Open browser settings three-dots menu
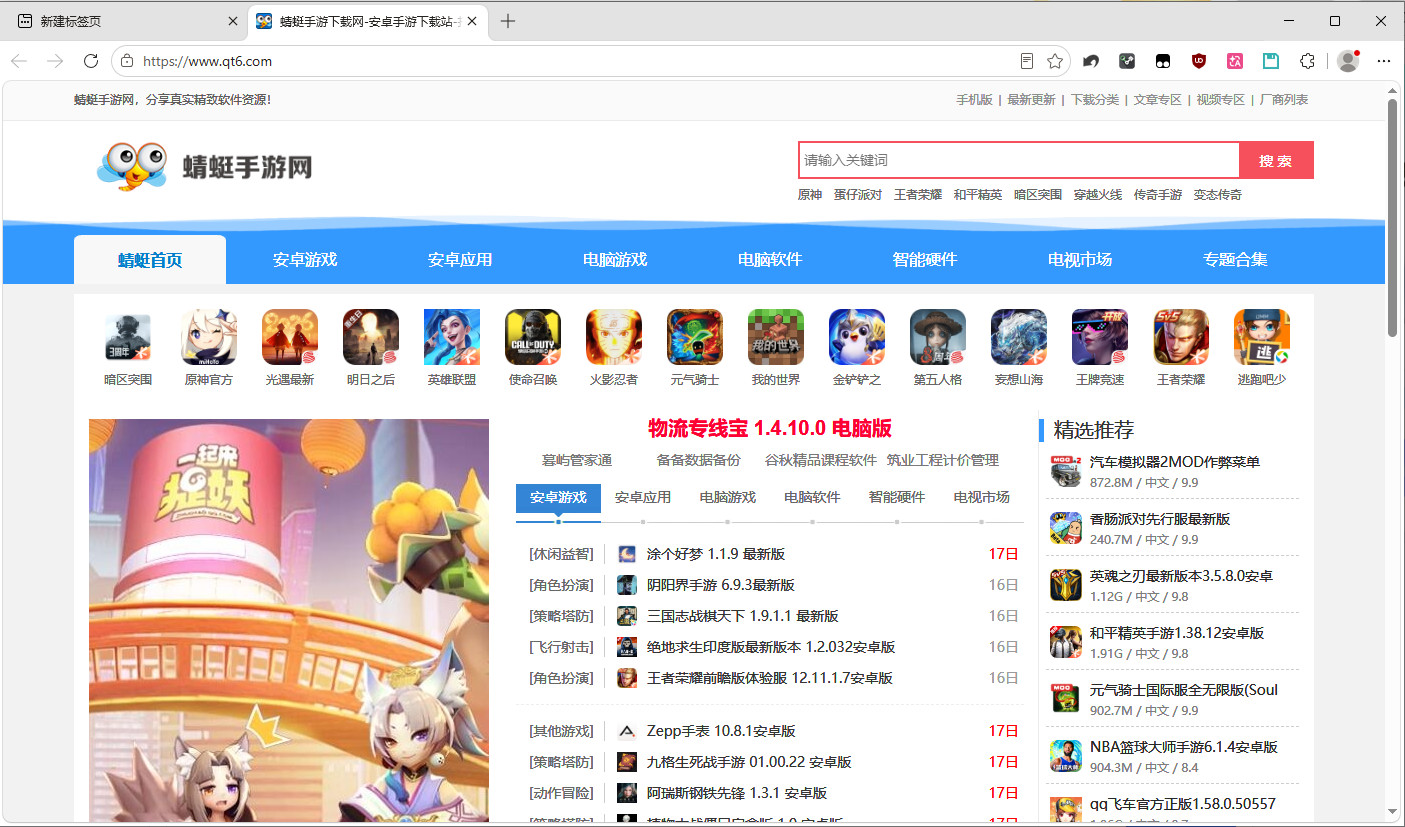1405x827 pixels. (x=1384, y=61)
